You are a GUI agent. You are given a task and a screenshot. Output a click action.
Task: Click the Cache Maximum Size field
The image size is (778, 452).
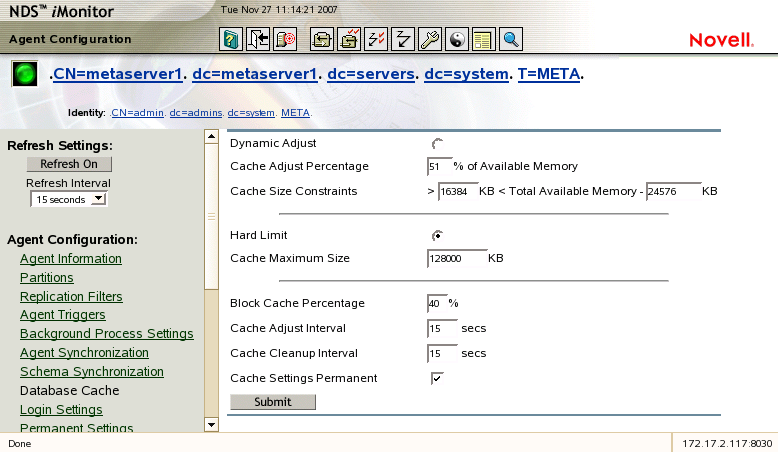(457, 258)
